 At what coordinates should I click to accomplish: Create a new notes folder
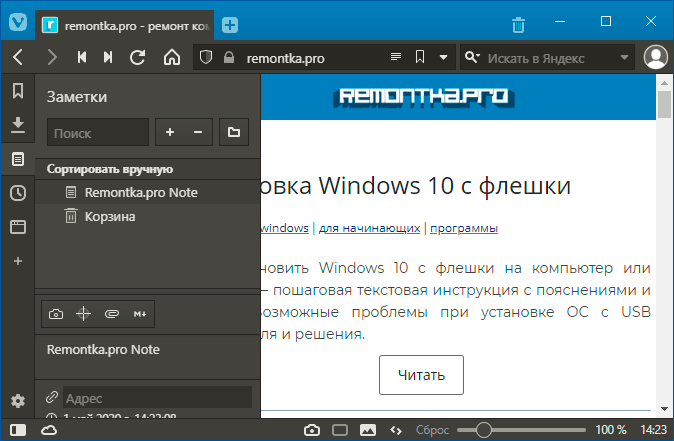point(234,132)
